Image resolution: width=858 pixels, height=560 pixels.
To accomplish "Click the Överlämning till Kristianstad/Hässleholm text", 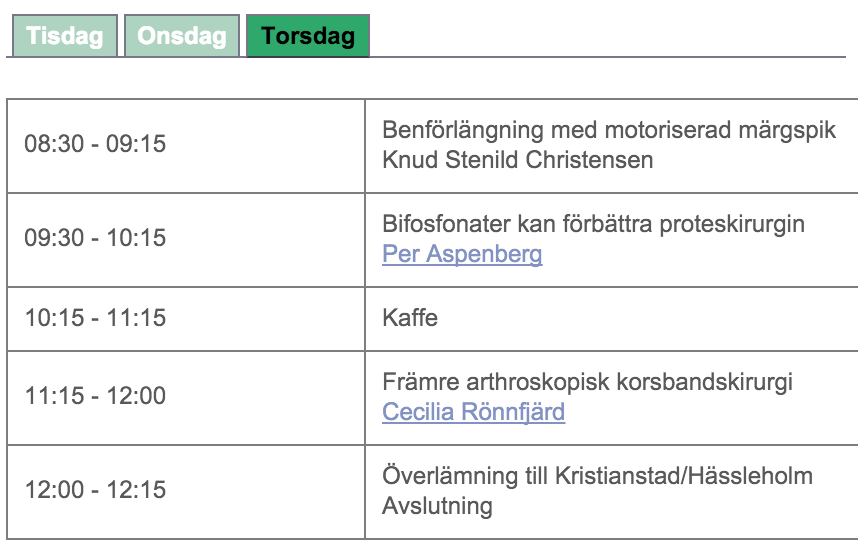I will pos(598,476).
